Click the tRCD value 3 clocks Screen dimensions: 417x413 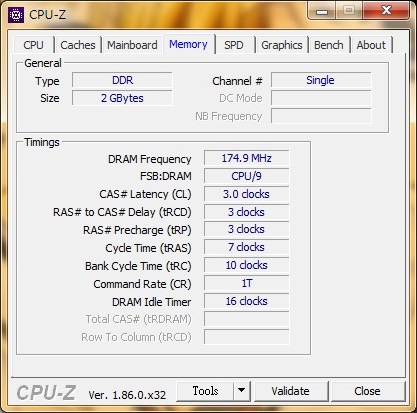tap(247, 212)
